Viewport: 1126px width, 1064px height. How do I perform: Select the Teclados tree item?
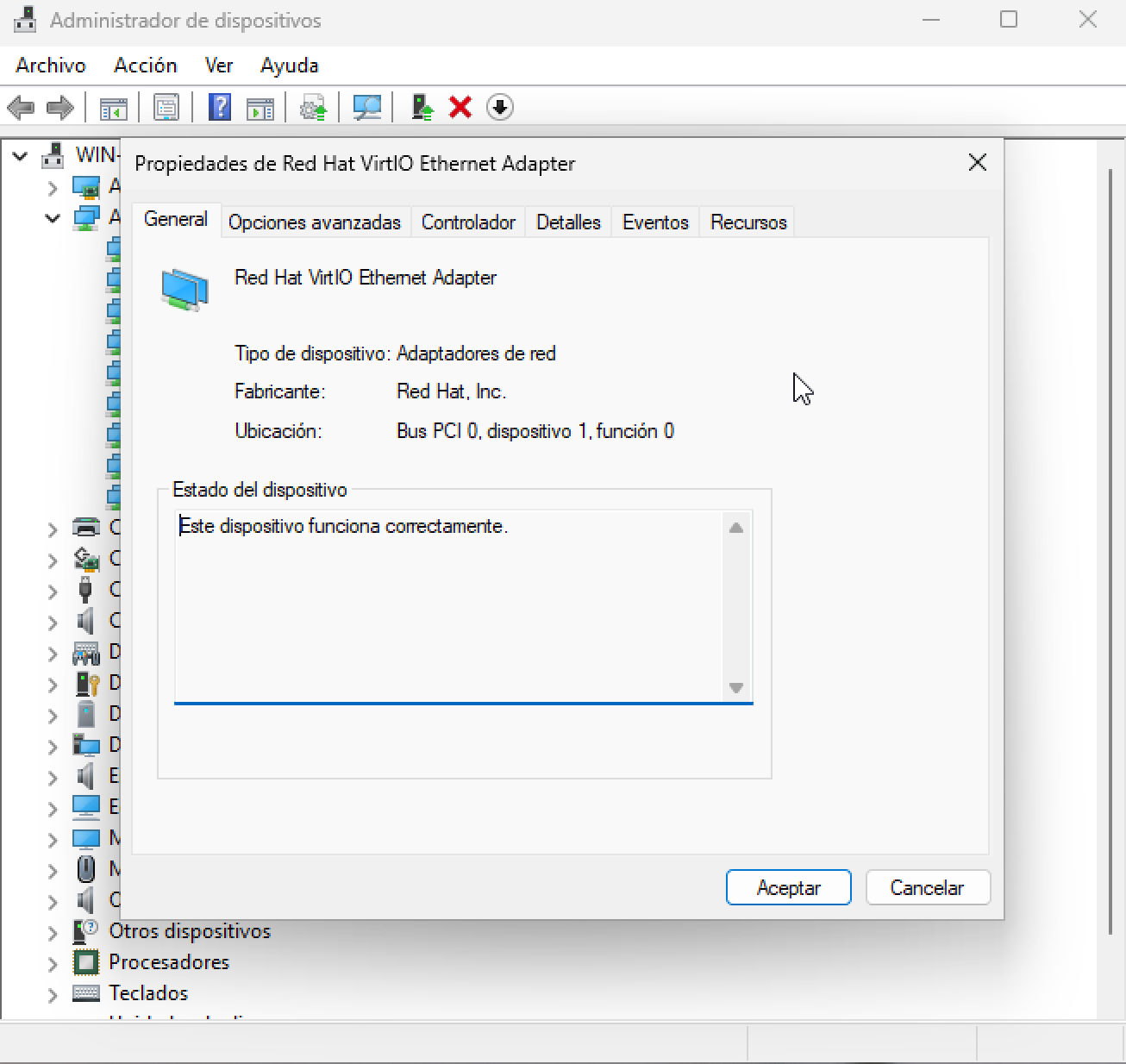148,993
